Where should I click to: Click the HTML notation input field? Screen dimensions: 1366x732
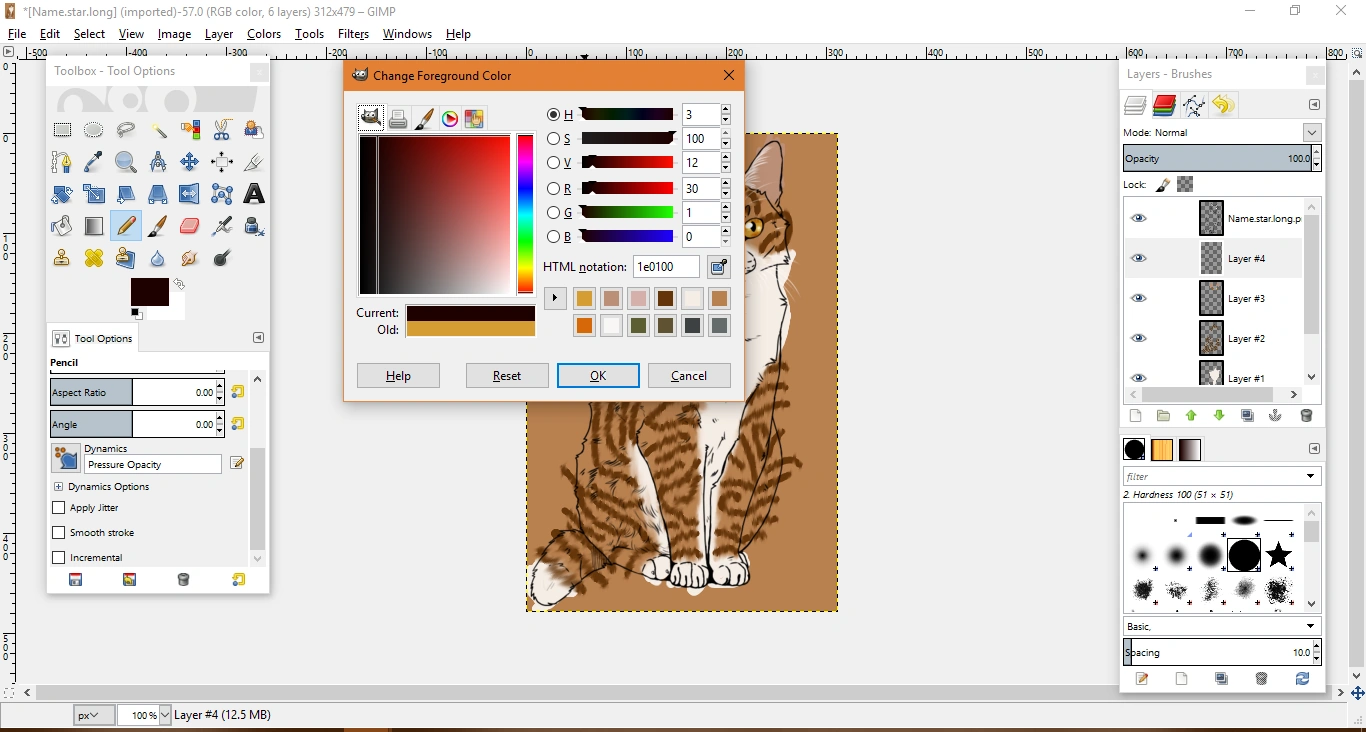coord(666,267)
